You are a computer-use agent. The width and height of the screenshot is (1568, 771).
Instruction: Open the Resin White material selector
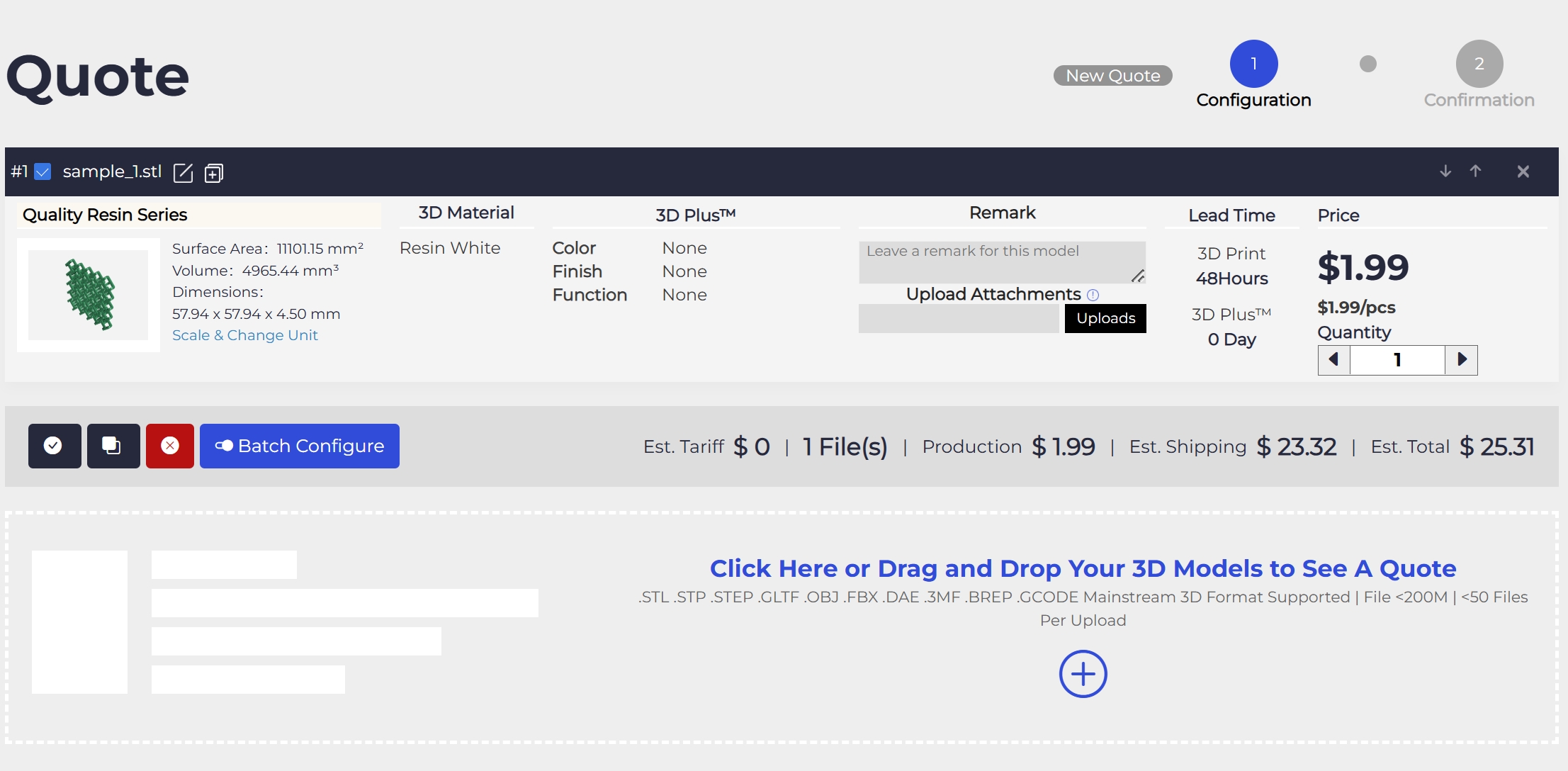(x=450, y=248)
